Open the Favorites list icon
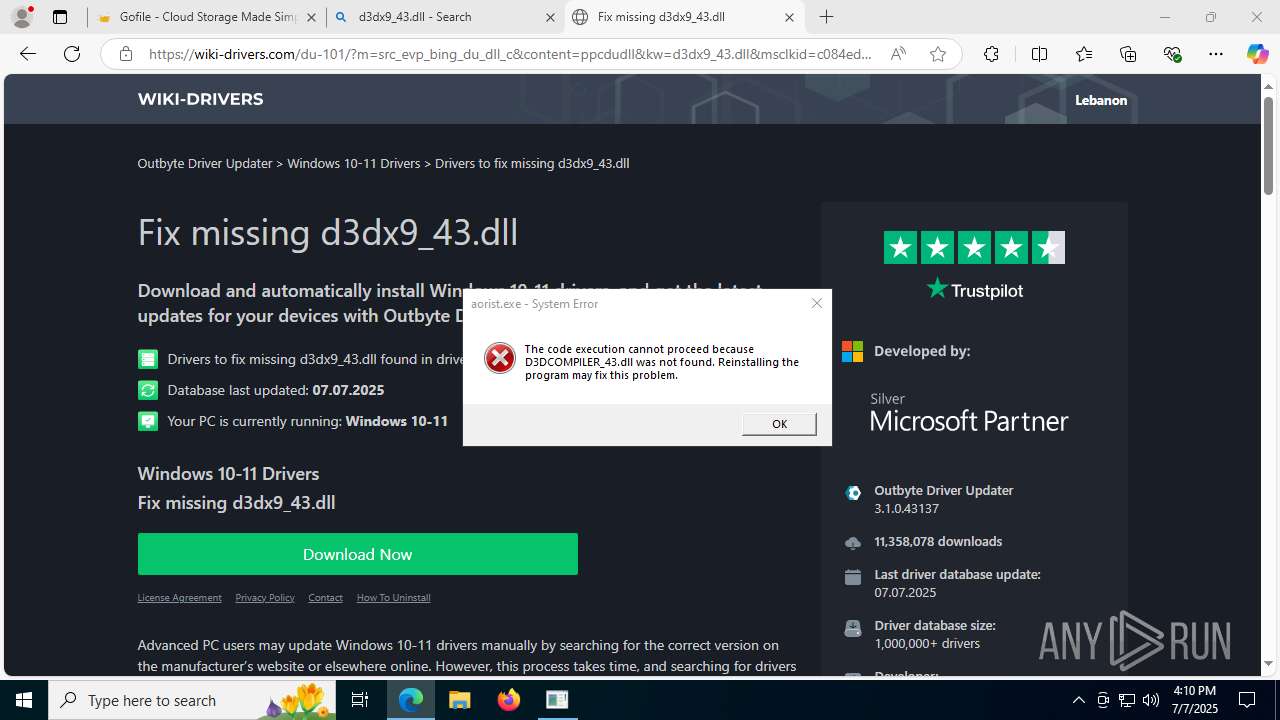The width and height of the screenshot is (1280, 720). point(1084,54)
